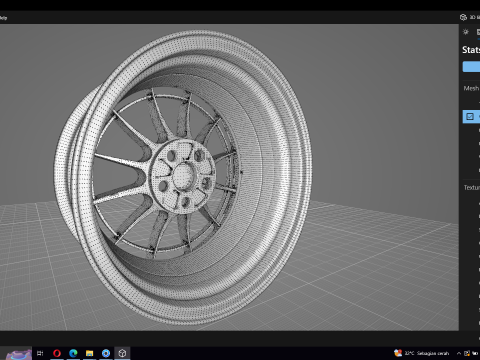
Task: Click the 3D rim model in the viewport
Action: (183, 177)
